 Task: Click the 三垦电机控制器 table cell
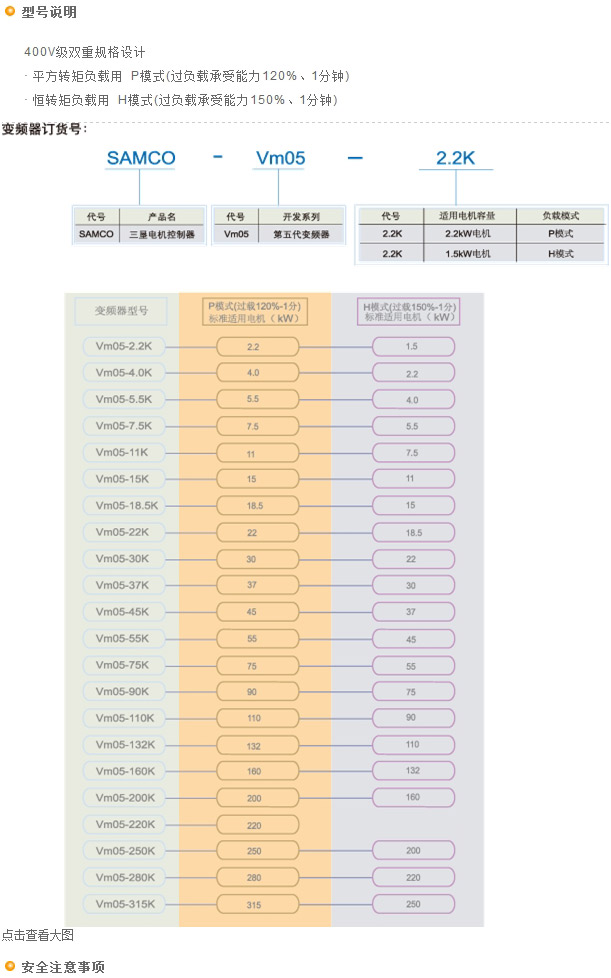[162, 235]
